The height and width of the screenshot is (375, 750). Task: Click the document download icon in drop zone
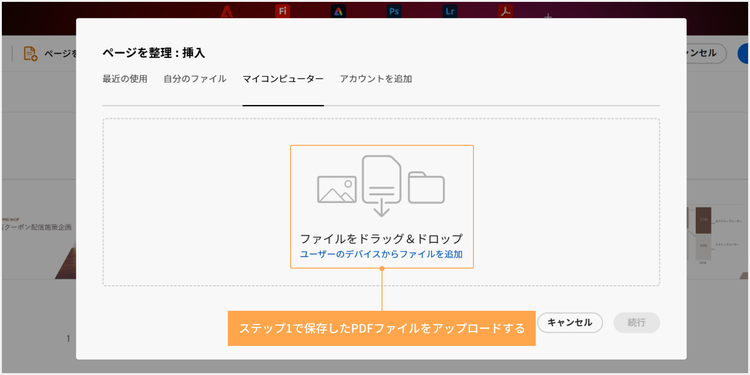(x=381, y=186)
